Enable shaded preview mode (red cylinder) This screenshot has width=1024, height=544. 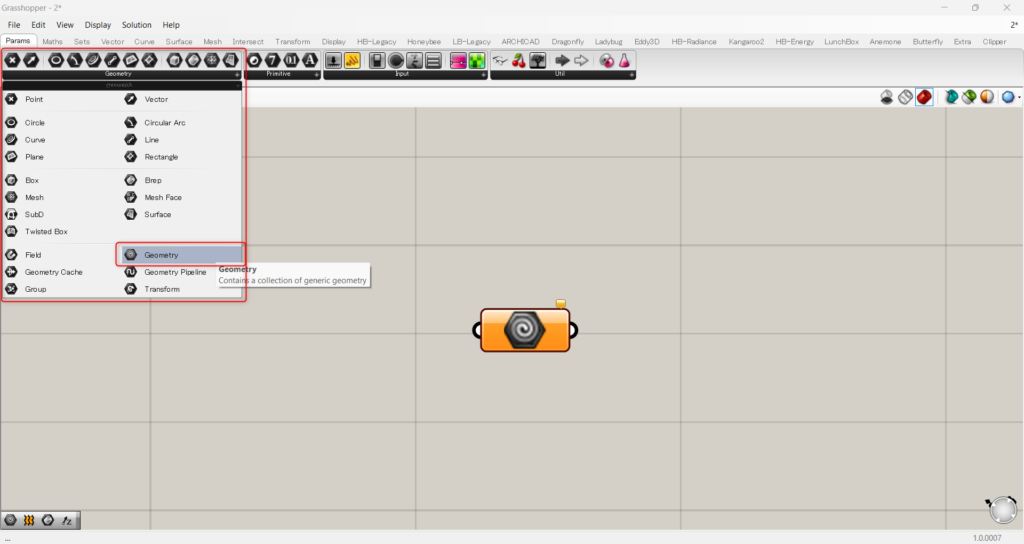click(x=924, y=97)
